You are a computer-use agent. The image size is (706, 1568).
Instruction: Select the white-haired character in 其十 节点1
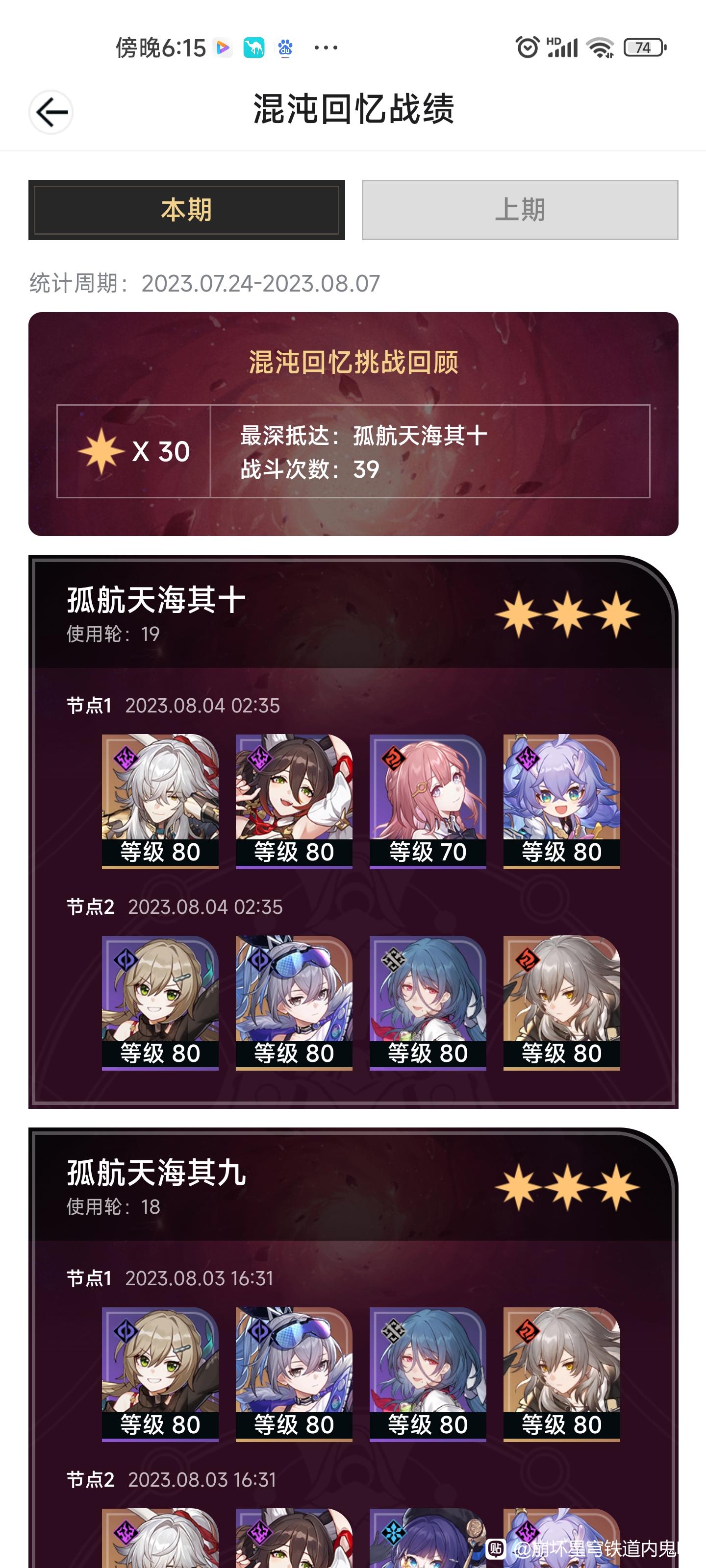click(160, 801)
